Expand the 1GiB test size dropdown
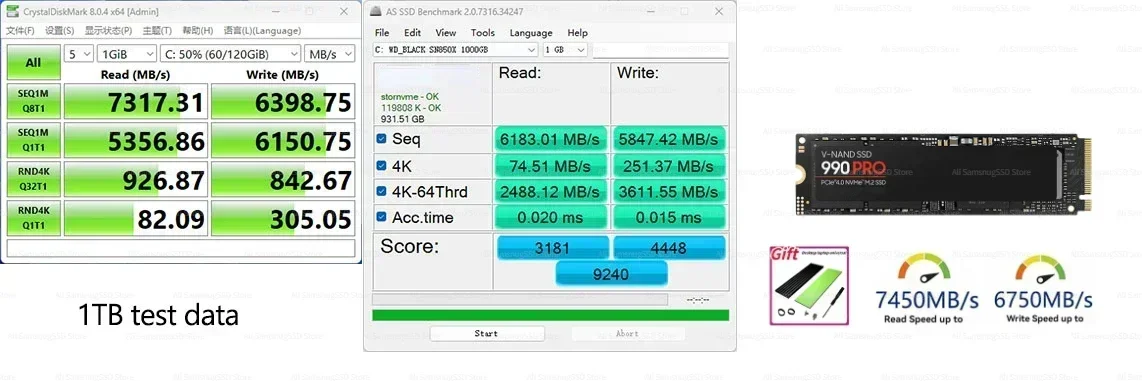Viewport: 1142px width, 381px height. (127, 54)
